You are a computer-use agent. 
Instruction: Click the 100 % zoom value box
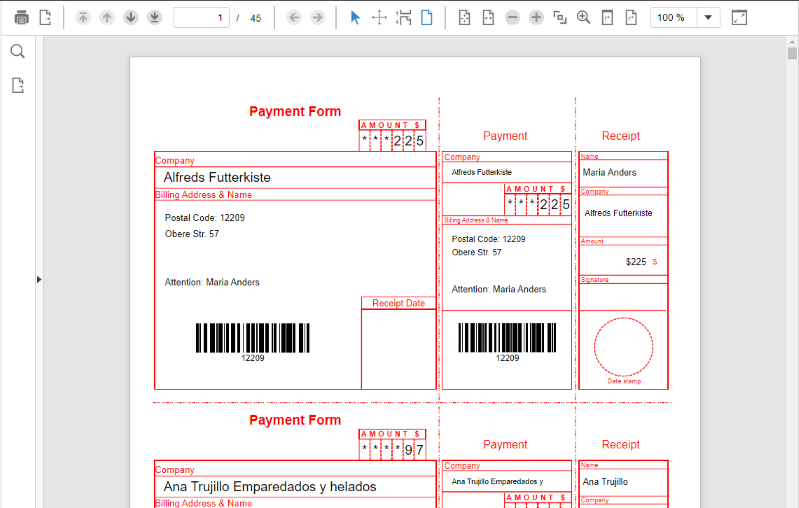click(672, 18)
